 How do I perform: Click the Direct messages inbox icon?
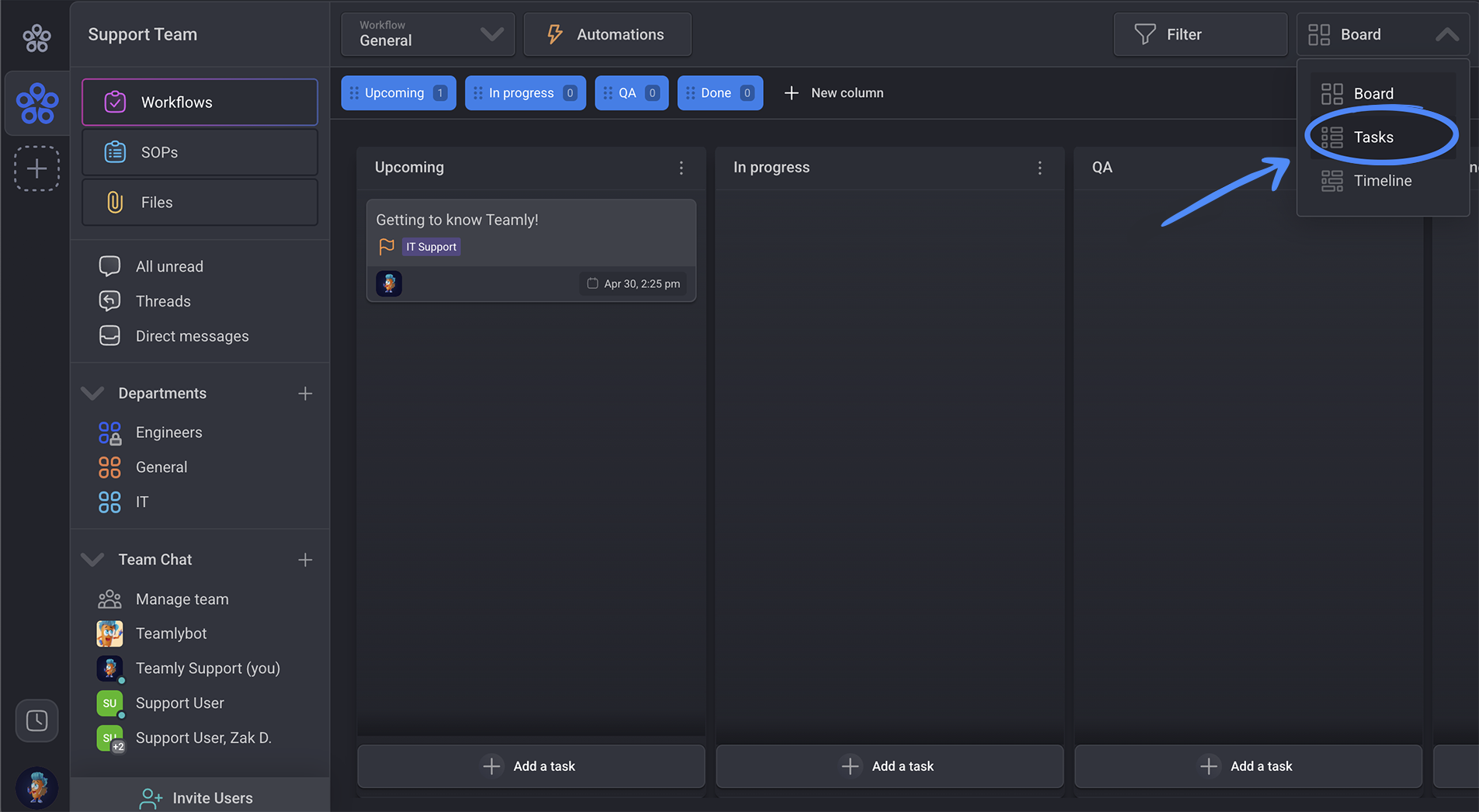coord(109,335)
